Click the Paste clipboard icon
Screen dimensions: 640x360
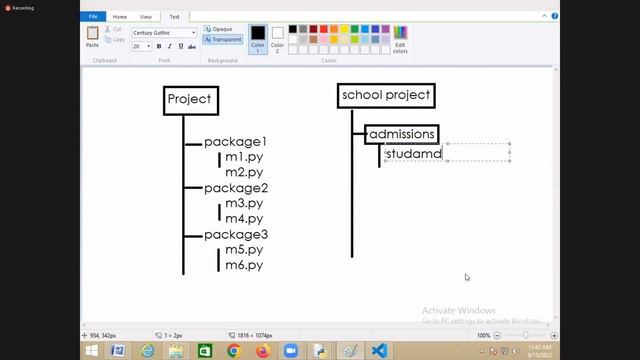tap(93, 33)
